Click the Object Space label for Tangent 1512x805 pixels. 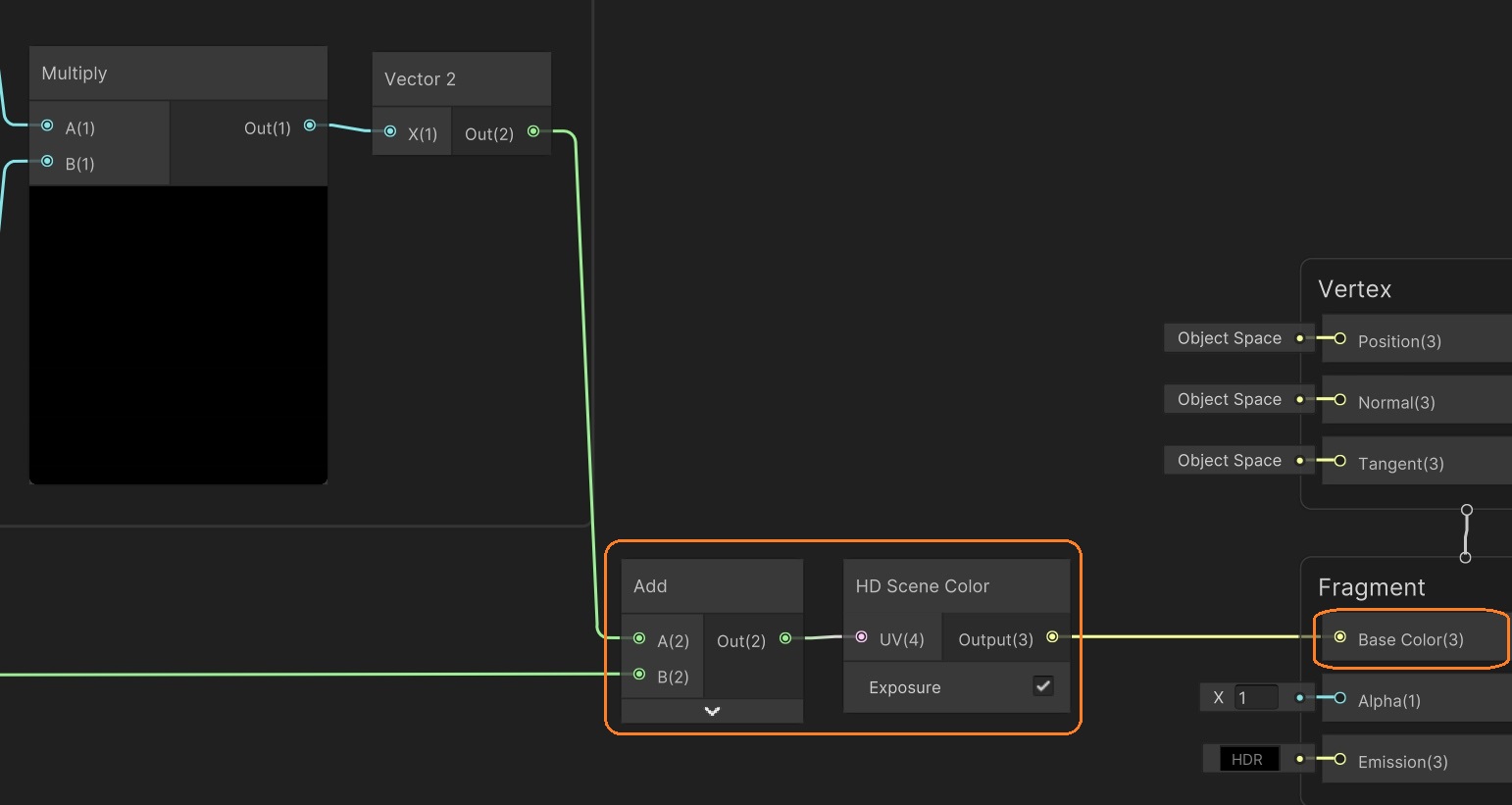pos(1230,461)
